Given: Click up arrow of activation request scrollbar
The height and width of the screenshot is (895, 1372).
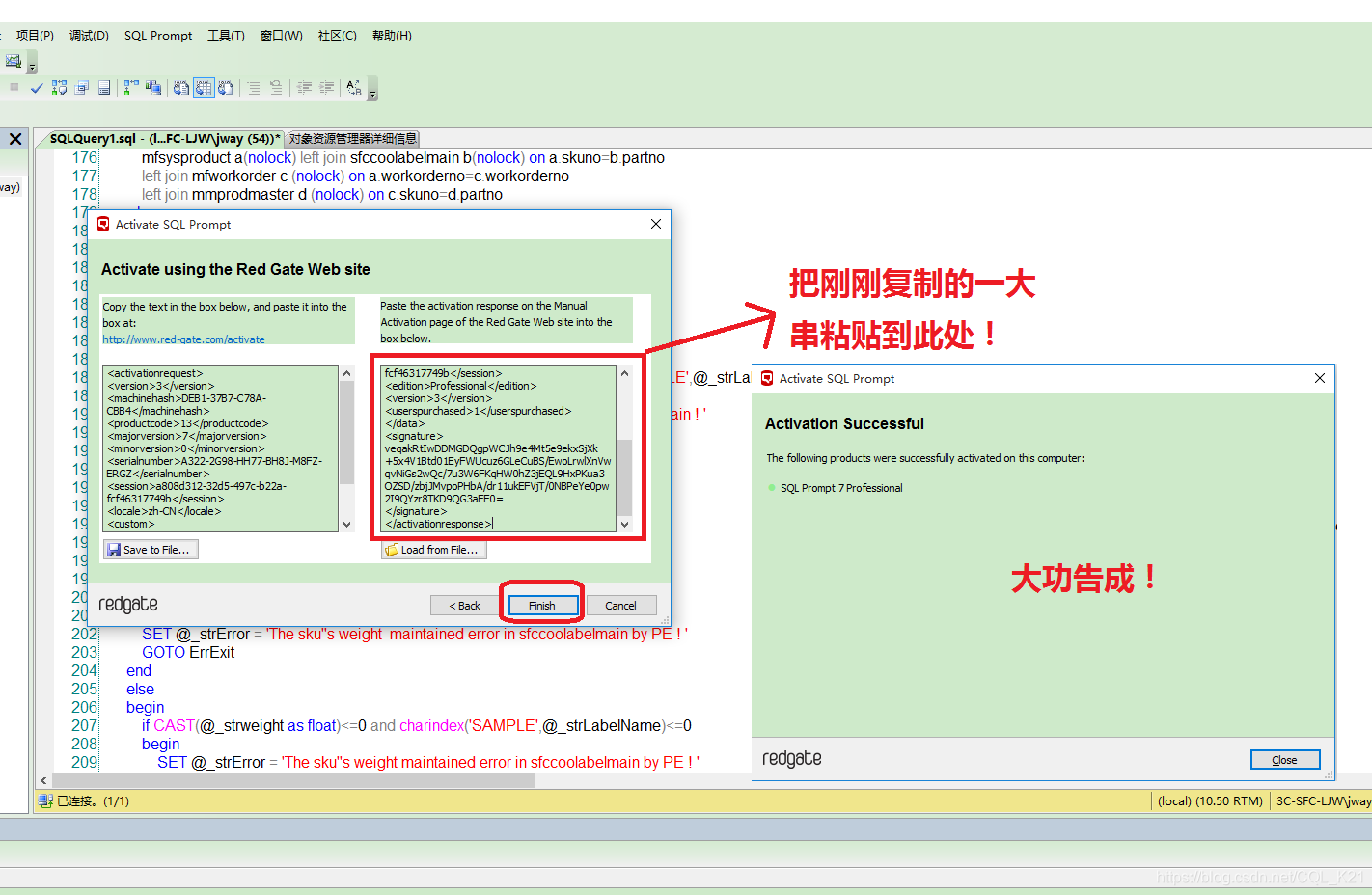Looking at the screenshot, I should tap(347, 373).
